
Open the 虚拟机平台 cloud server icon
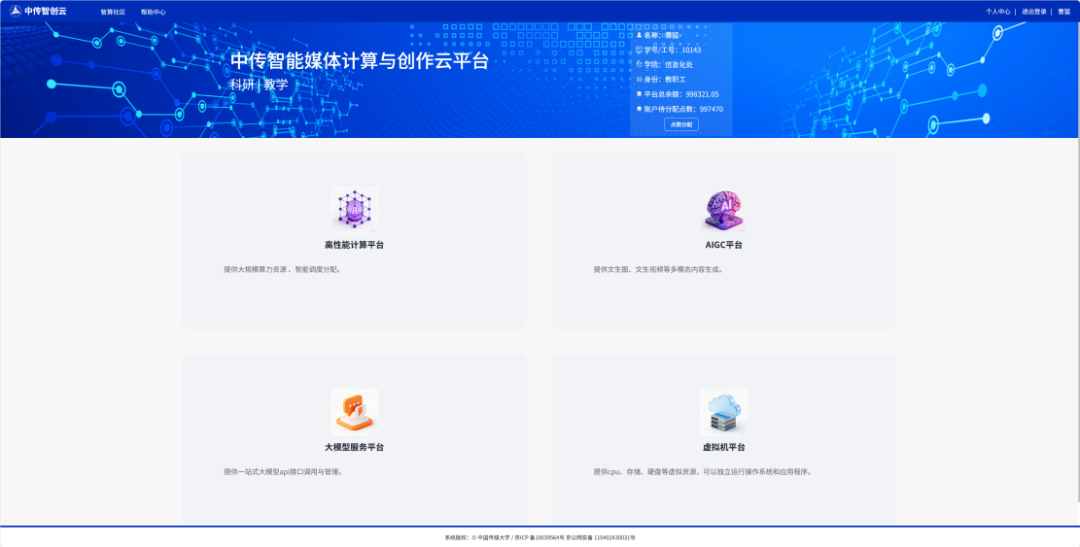point(724,412)
